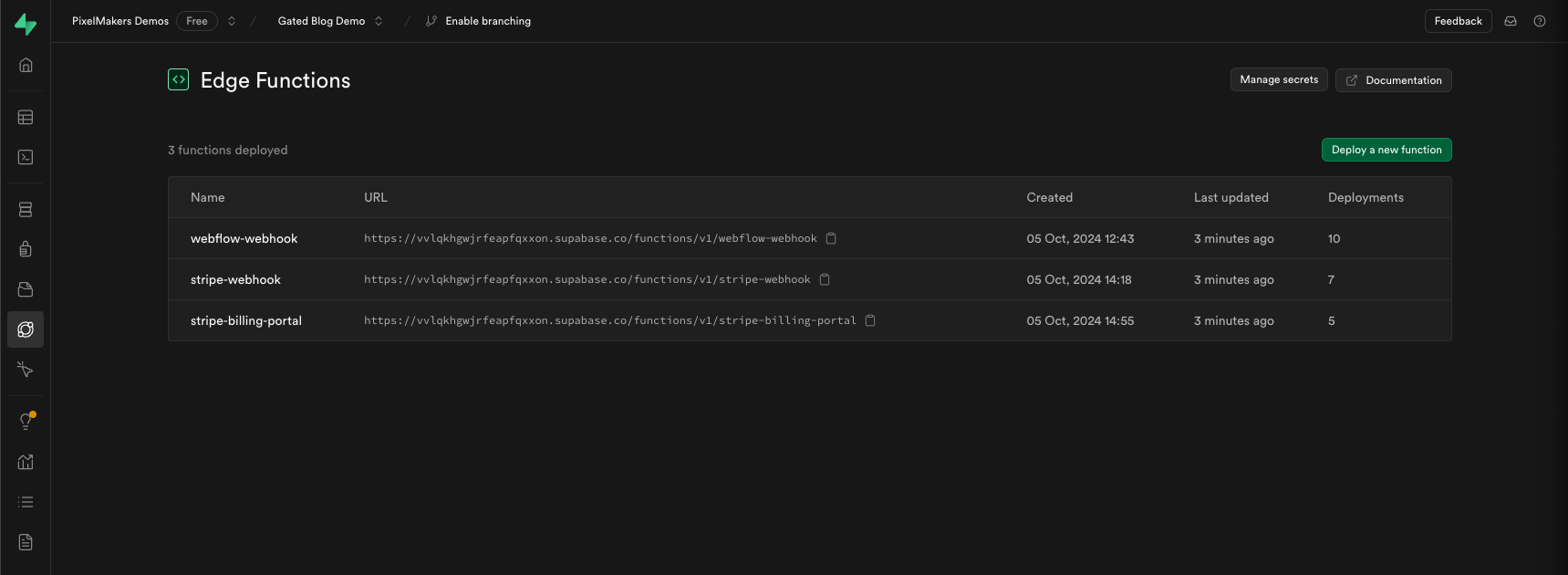
Task: Open the inbox notifications icon
Action: point(1511,21)
